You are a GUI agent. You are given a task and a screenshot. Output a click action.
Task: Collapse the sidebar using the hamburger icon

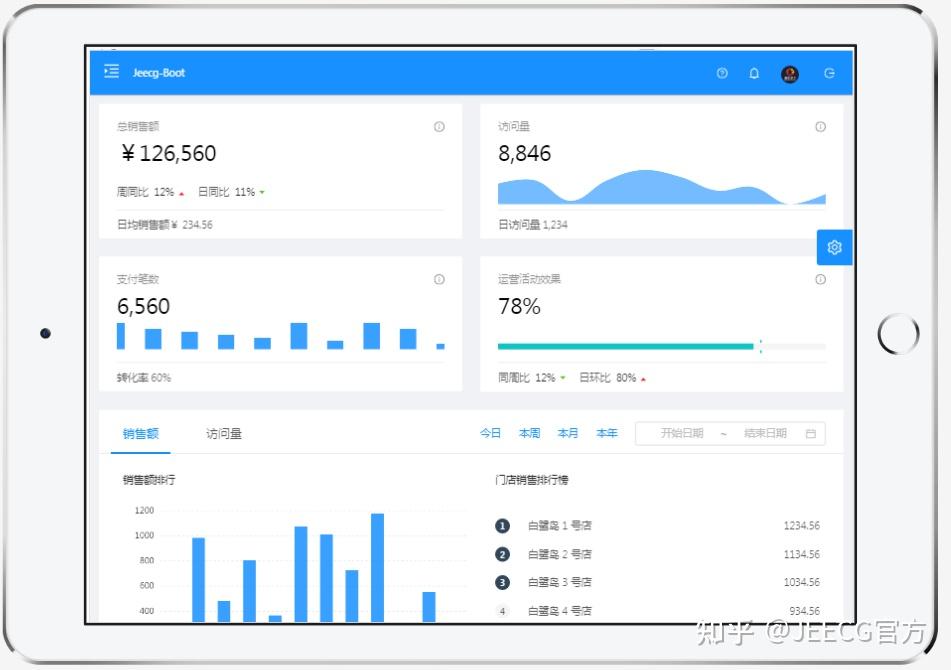click(x=111, y=71)
